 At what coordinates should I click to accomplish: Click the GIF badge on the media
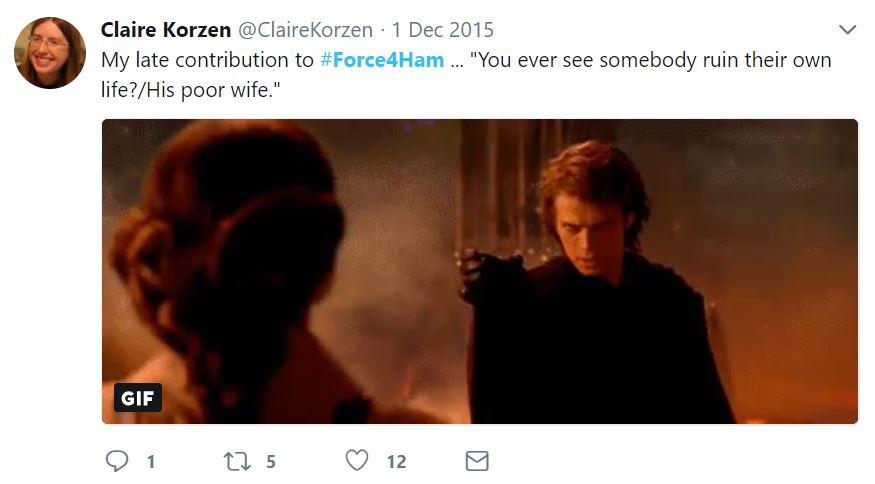pos(138,397)
